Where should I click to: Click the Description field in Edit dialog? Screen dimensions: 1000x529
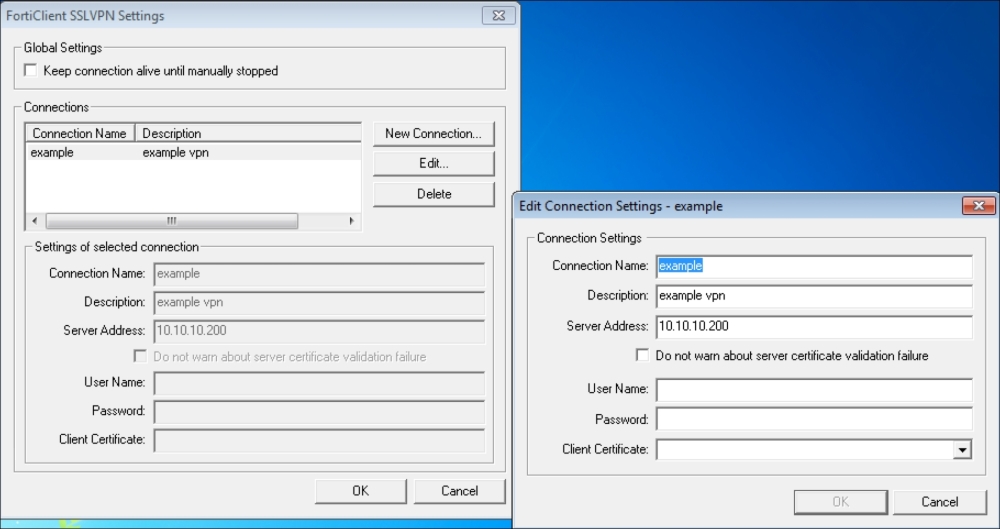[814, 296]
